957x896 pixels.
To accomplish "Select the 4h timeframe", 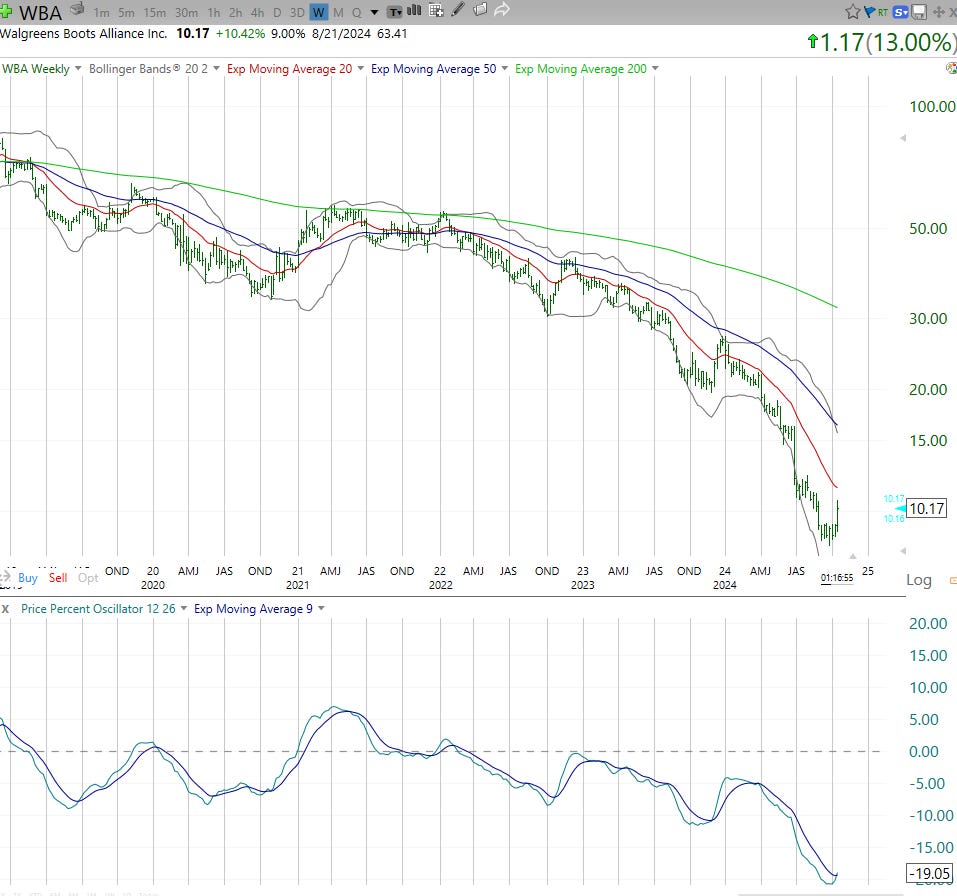I will tap(258, 12).
